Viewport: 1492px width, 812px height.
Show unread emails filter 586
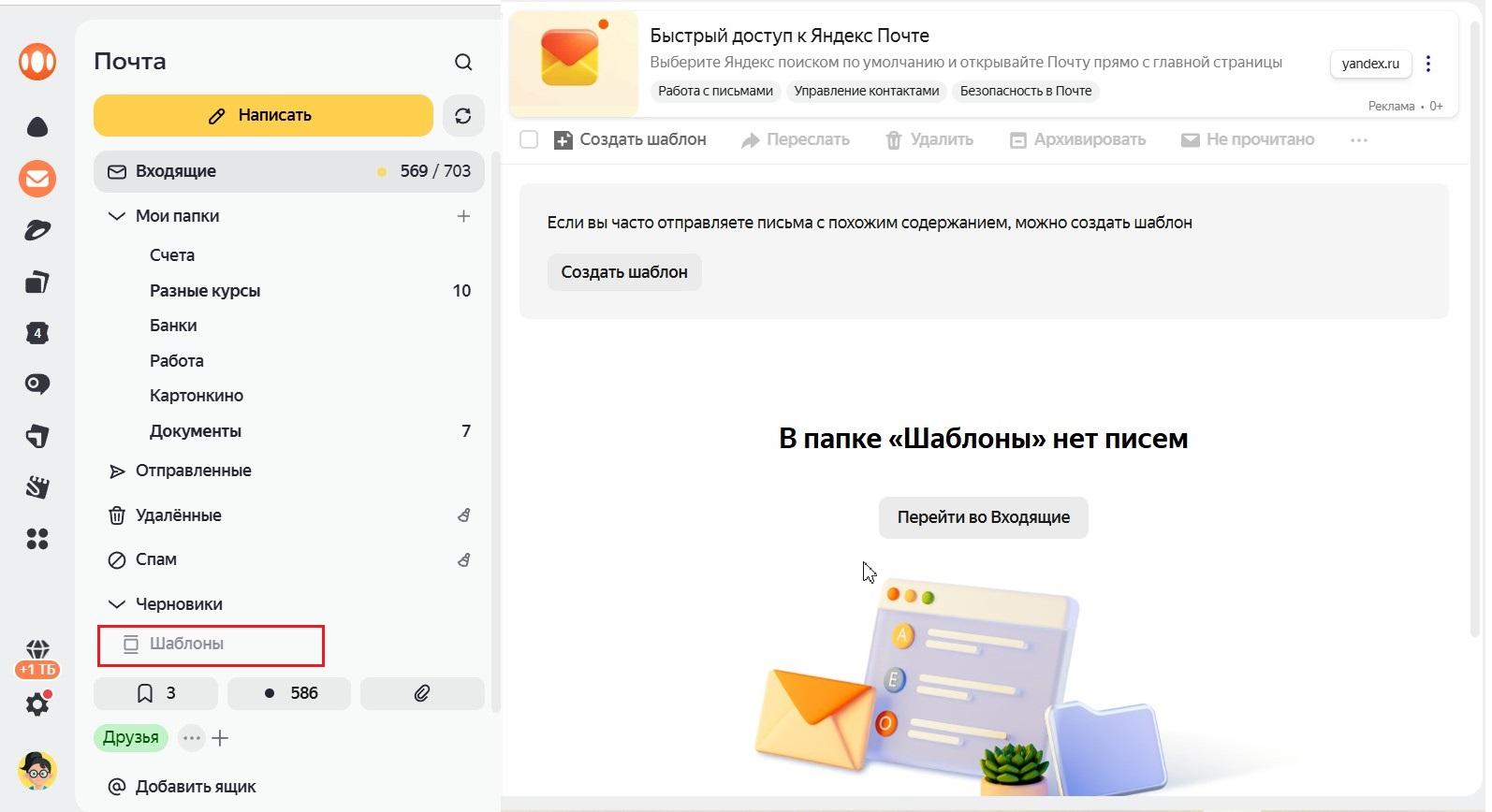pos(289,693)
